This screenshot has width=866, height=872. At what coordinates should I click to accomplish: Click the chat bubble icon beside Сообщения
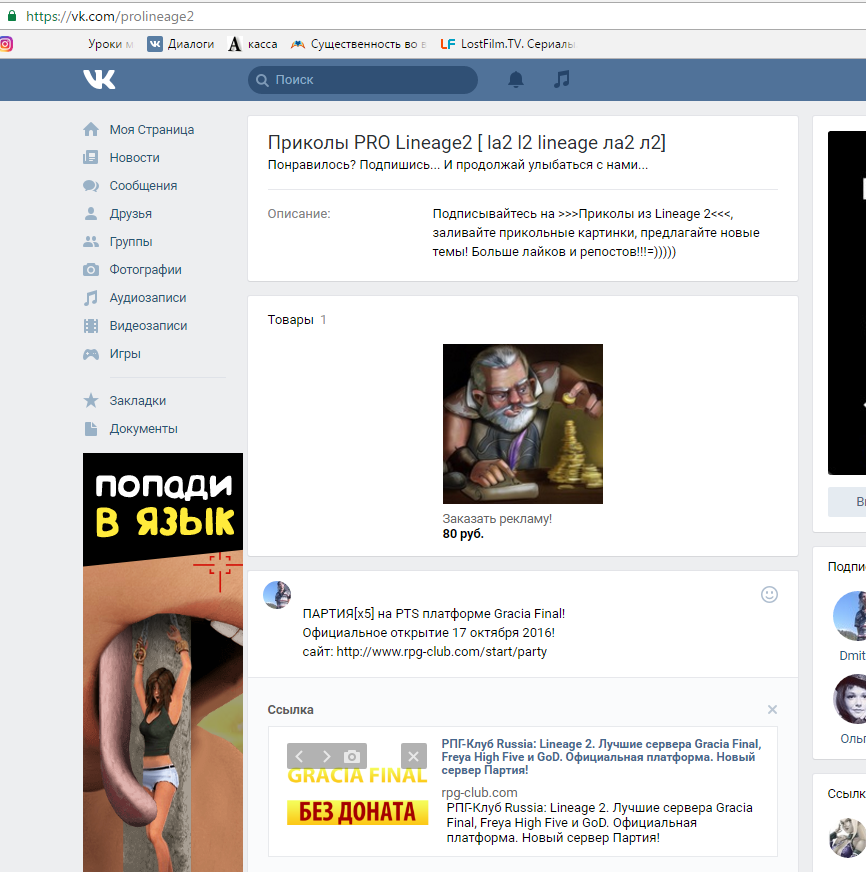coord(91,186)
